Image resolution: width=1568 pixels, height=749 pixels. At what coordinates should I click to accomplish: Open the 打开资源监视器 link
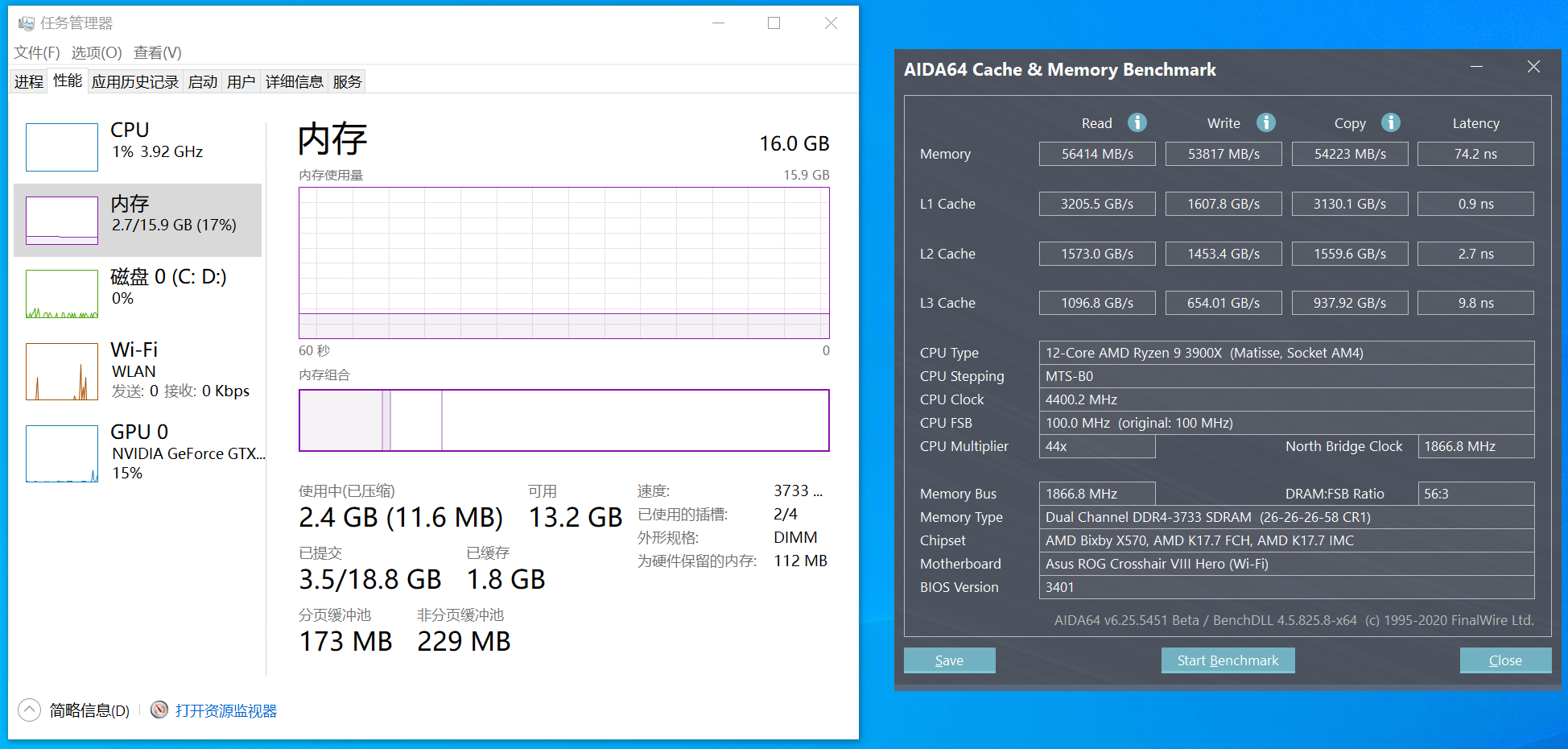click(226, 710)
